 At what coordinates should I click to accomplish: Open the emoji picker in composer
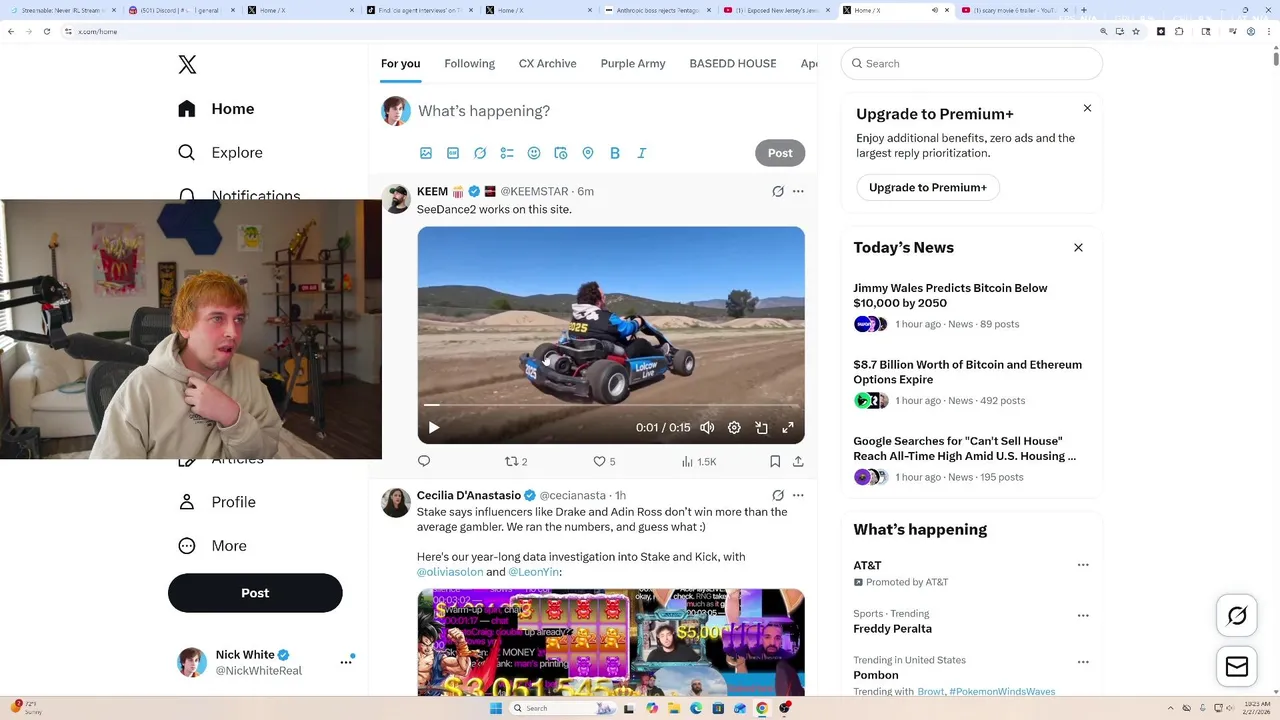[534, 153]
